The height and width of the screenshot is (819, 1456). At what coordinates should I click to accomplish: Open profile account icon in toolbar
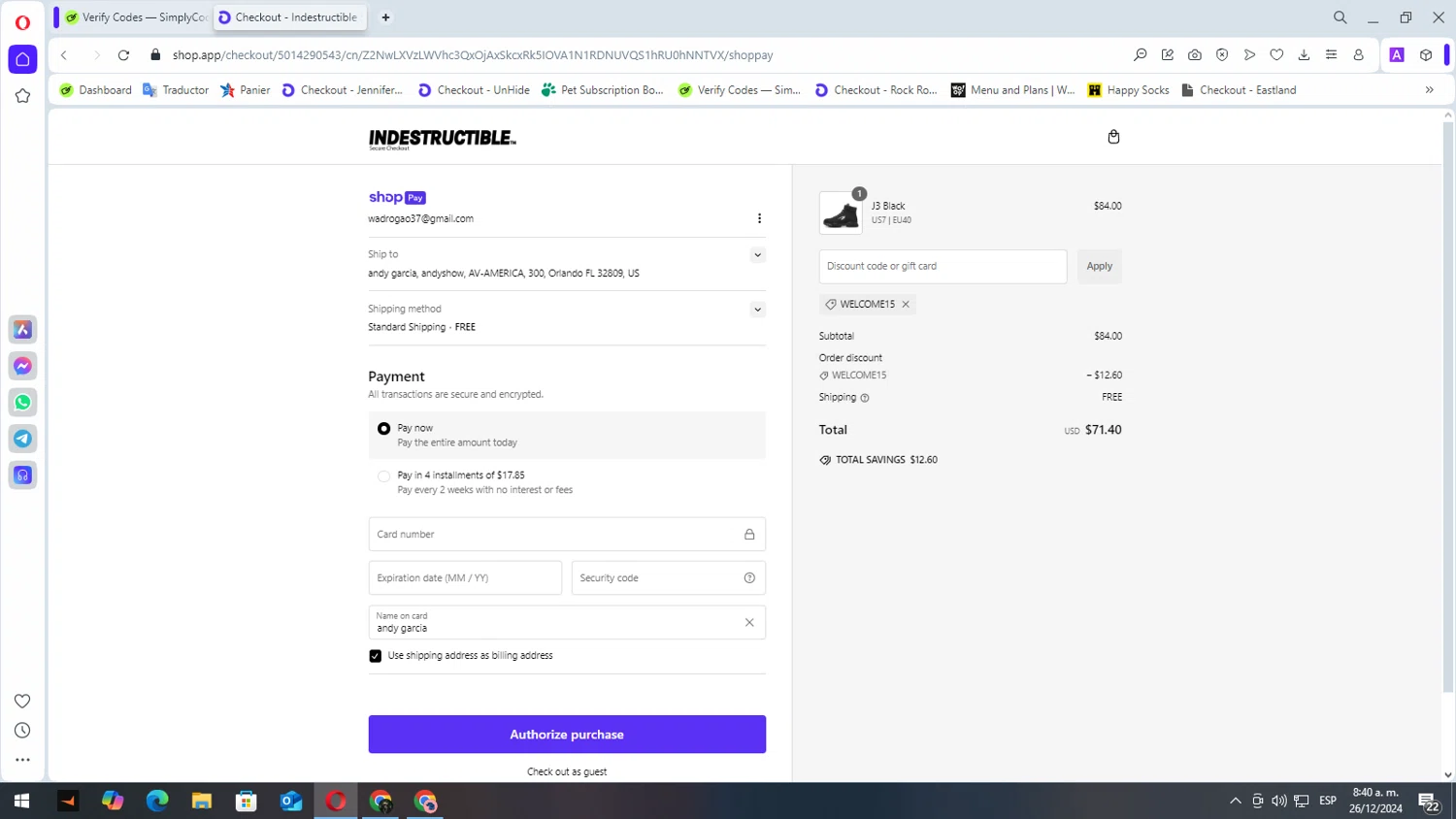1358,55
